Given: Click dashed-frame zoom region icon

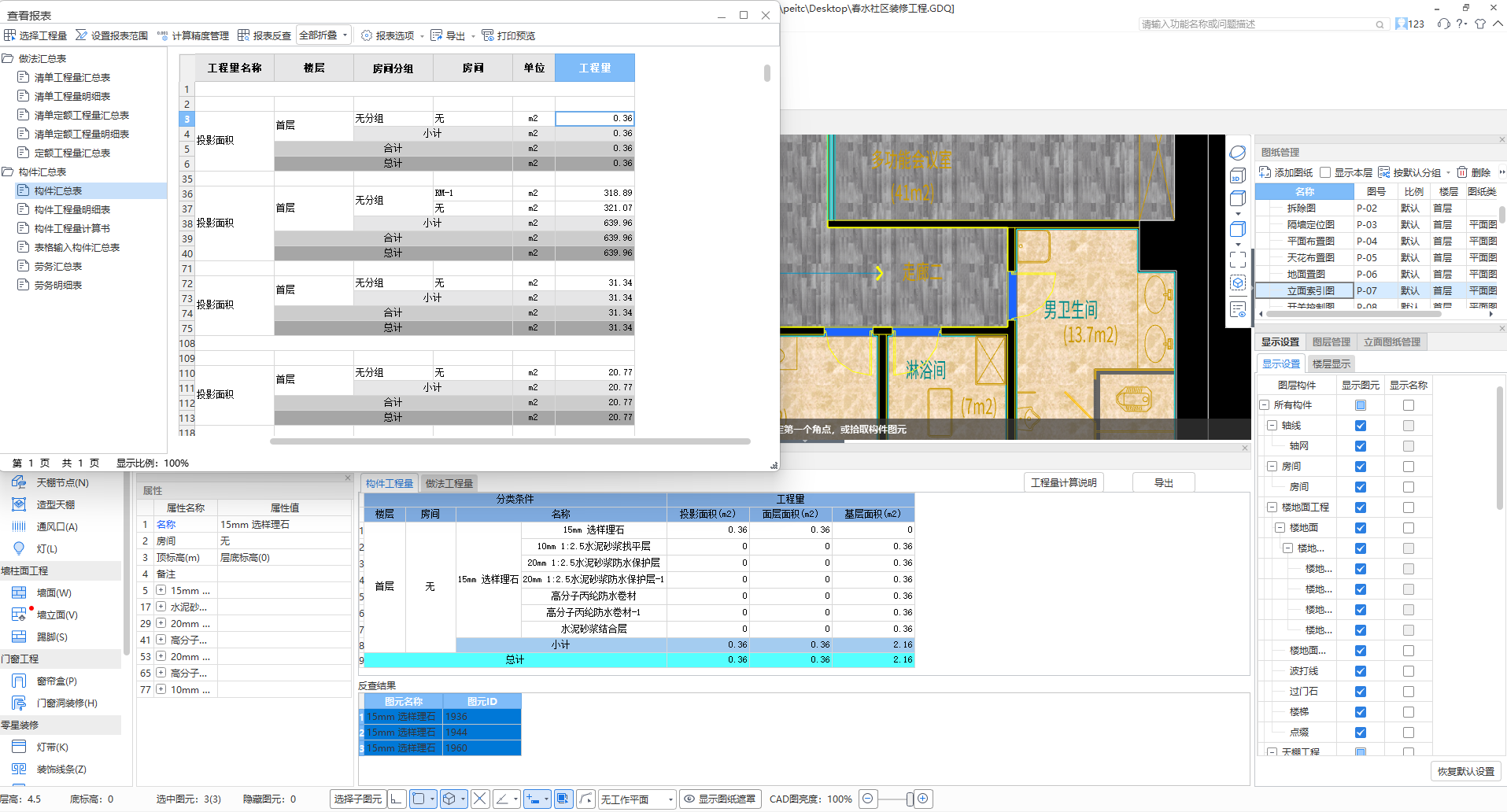Looking at the screenshot, I should tap(1237, 260).
